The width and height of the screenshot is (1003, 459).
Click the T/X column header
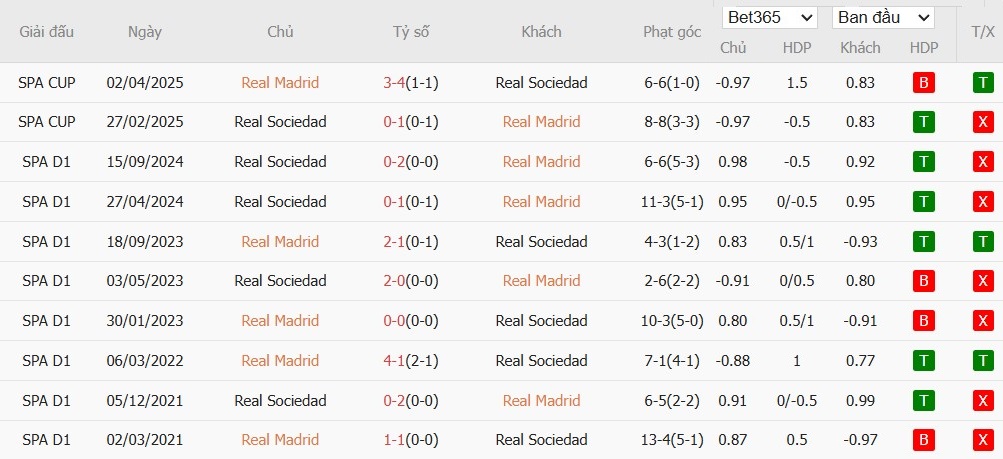(982, 32)
